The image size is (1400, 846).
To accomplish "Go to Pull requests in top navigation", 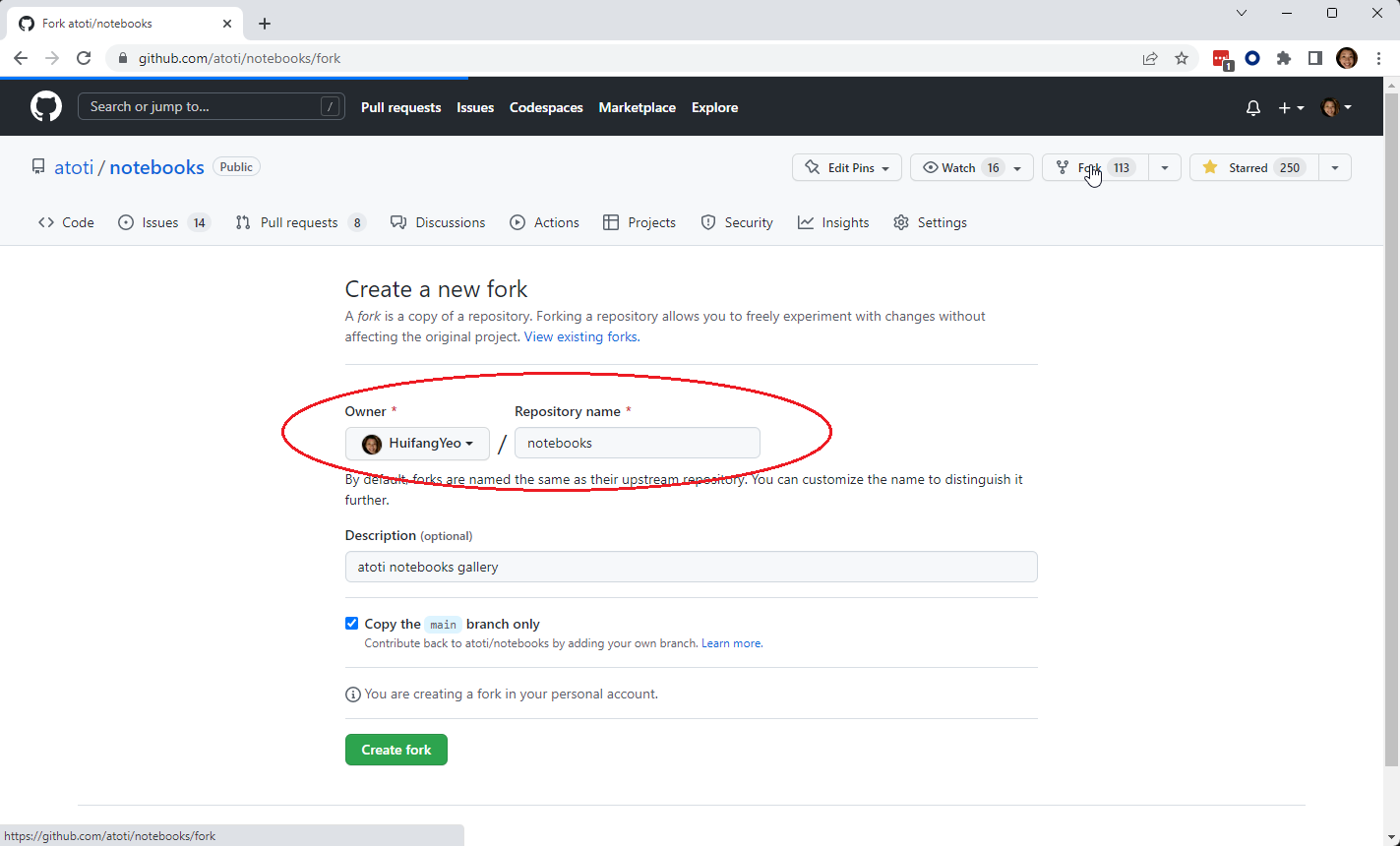I will tap(400, 107).
